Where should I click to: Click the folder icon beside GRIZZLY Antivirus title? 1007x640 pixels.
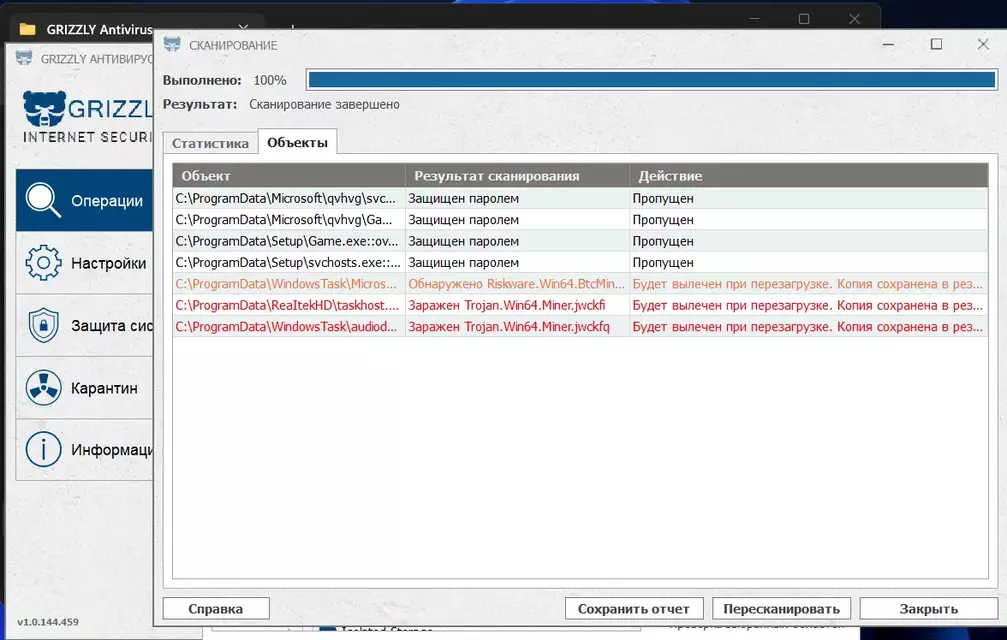28,29
